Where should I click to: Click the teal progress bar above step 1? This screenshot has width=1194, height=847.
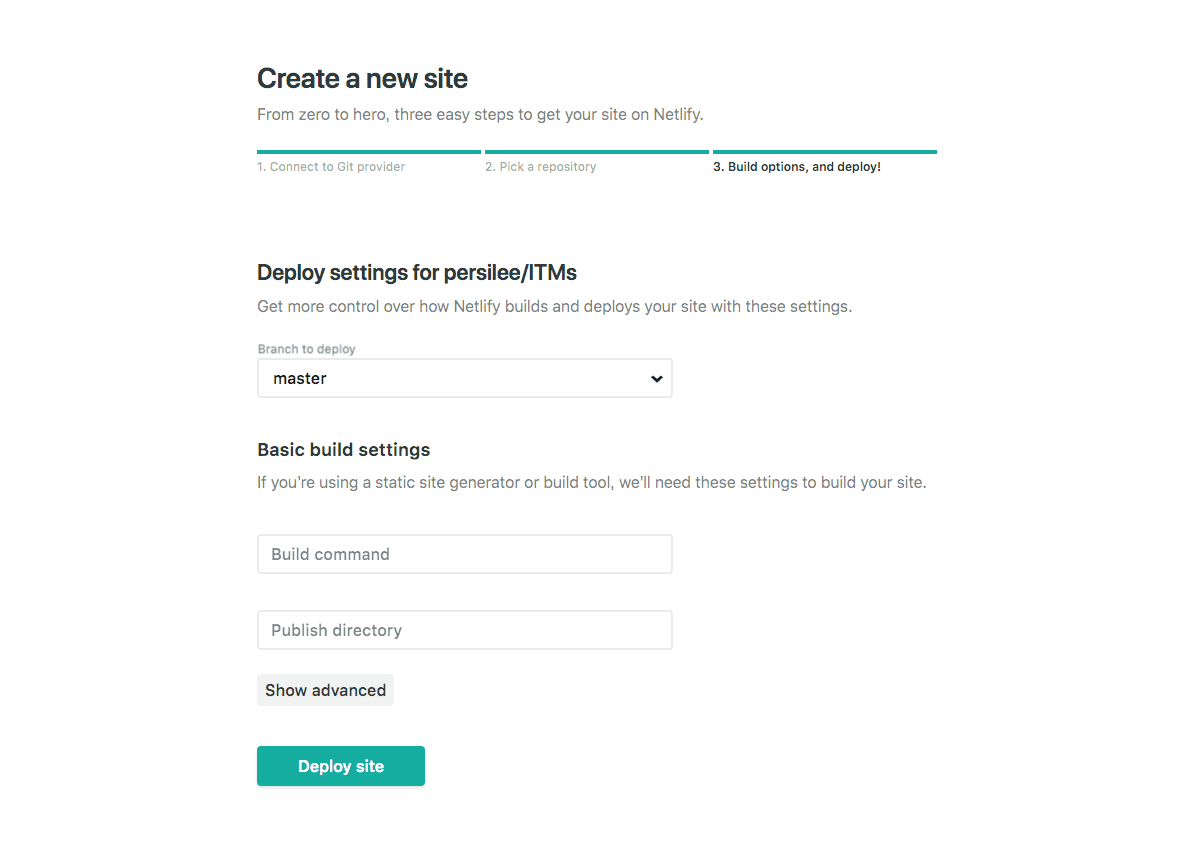(369, 152)
